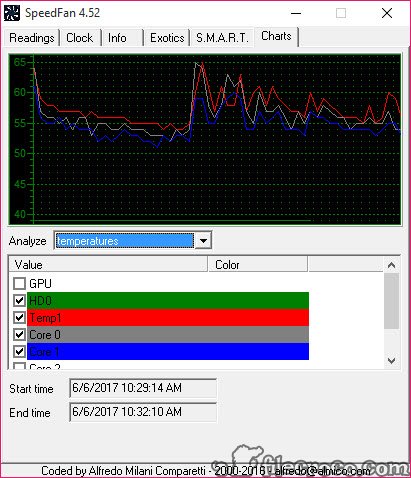The height and width of the screenshot is (478, 411).
Task: Open the S.M.A.R.T. tab
Action: tap(222, 38)
